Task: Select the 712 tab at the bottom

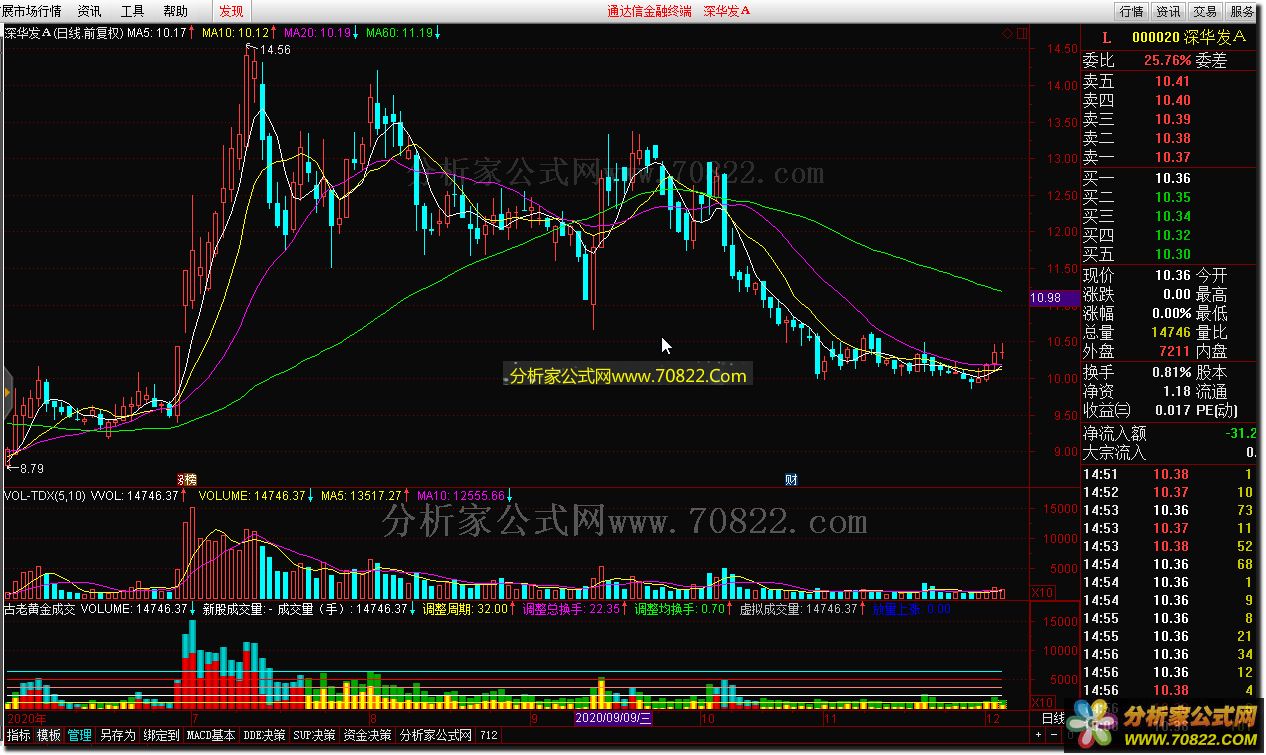Action: 489,735
